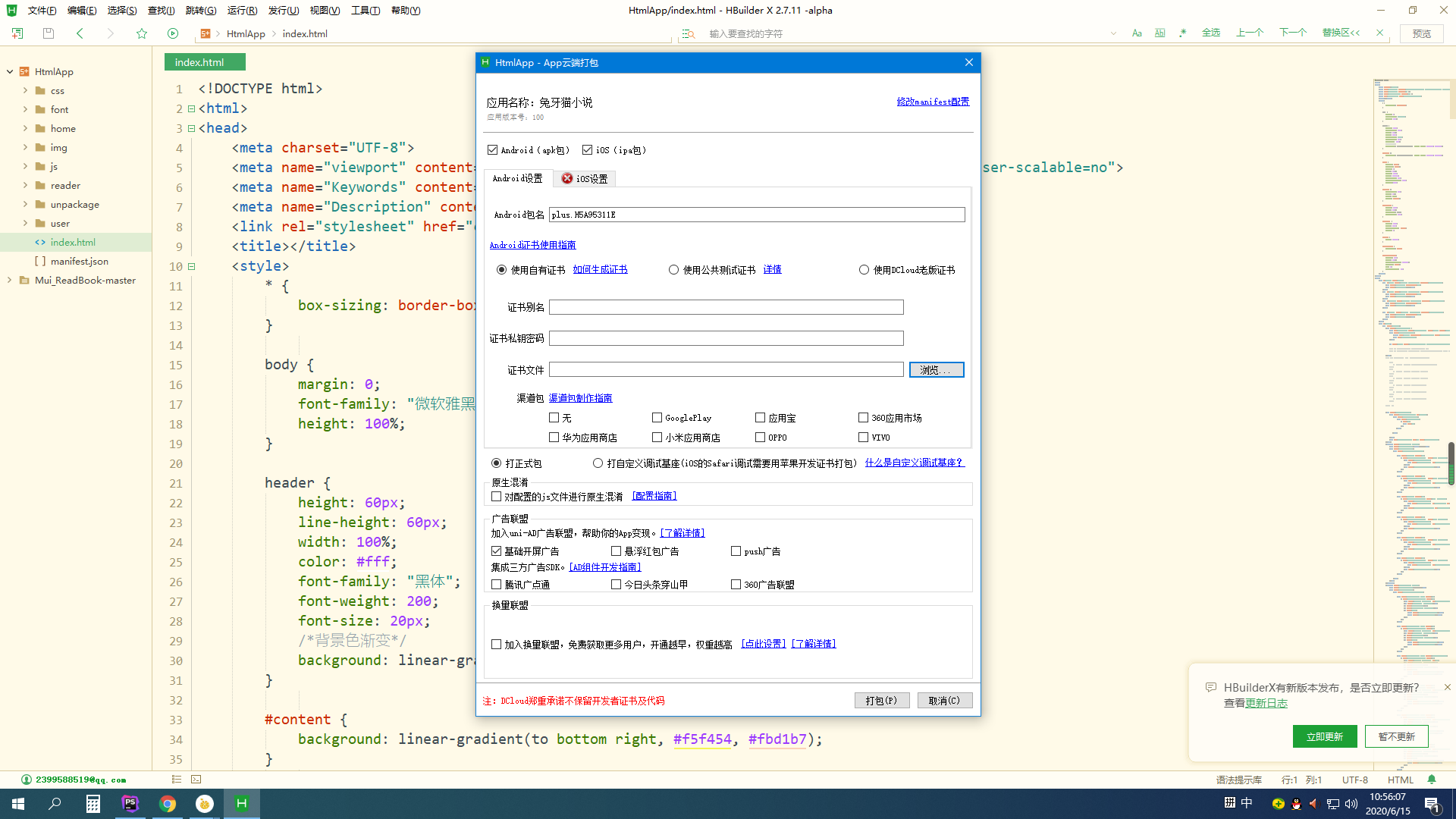Expand the home folder
Screen dimensions: 1456x819
tap(25, 128)
